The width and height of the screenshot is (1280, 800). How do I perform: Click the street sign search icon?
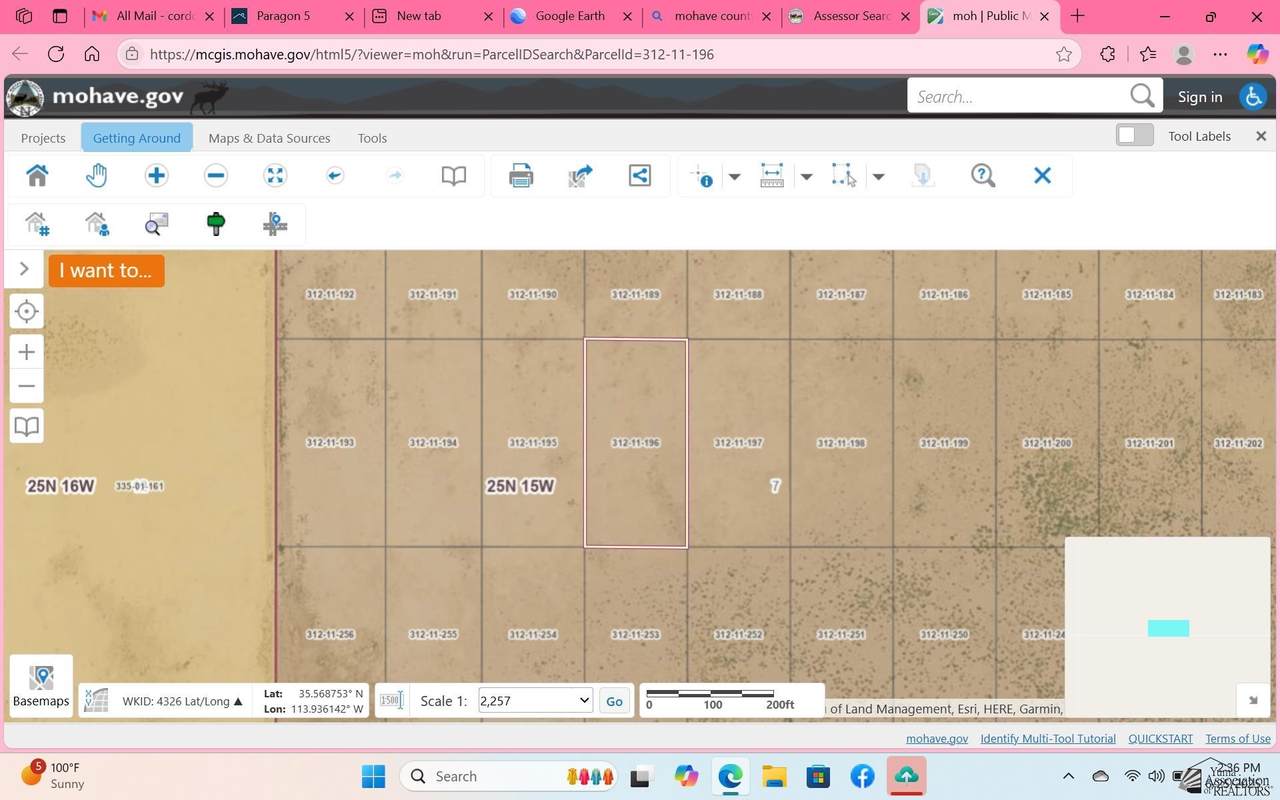tap(216, 224)
